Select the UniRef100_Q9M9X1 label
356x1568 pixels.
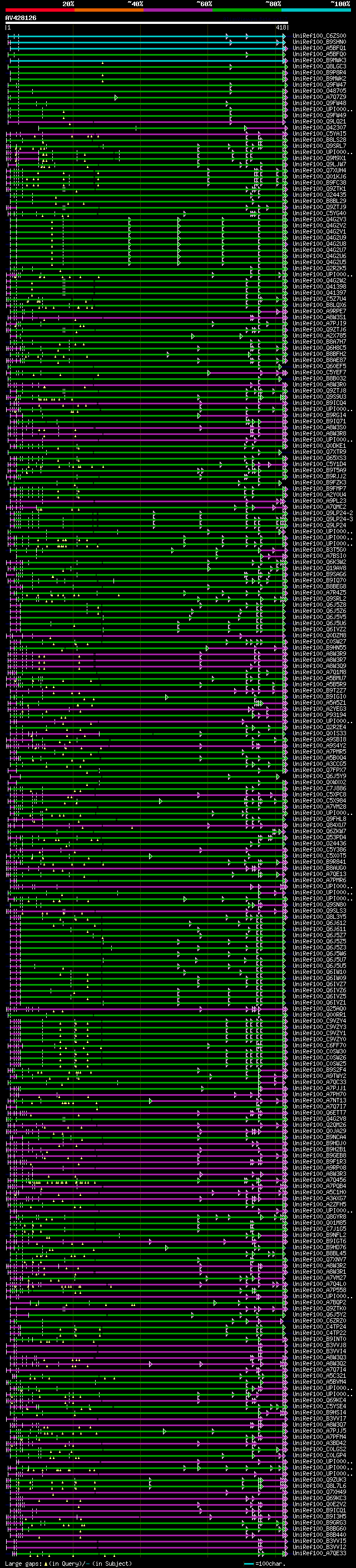click(319, 159)
